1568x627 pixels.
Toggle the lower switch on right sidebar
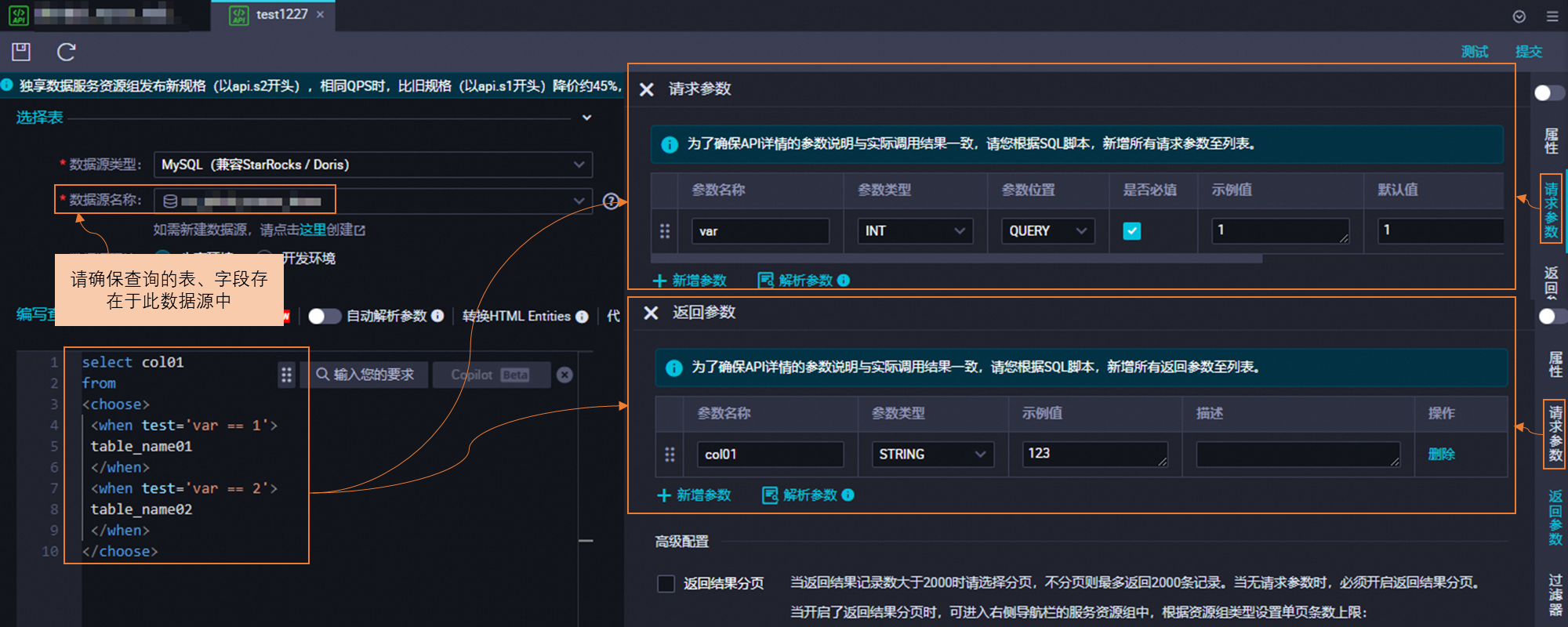[1553, 316]
